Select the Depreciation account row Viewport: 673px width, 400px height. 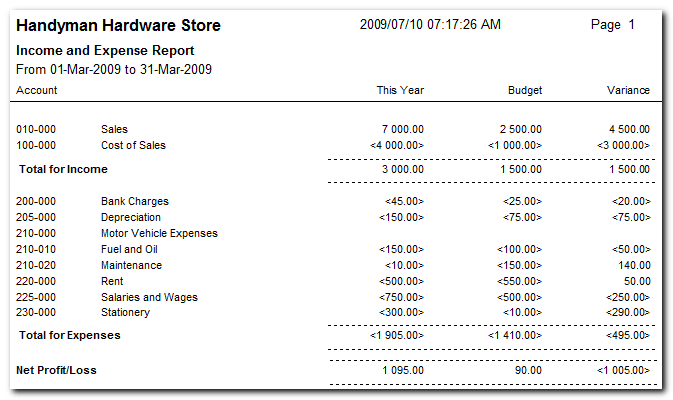130,217
